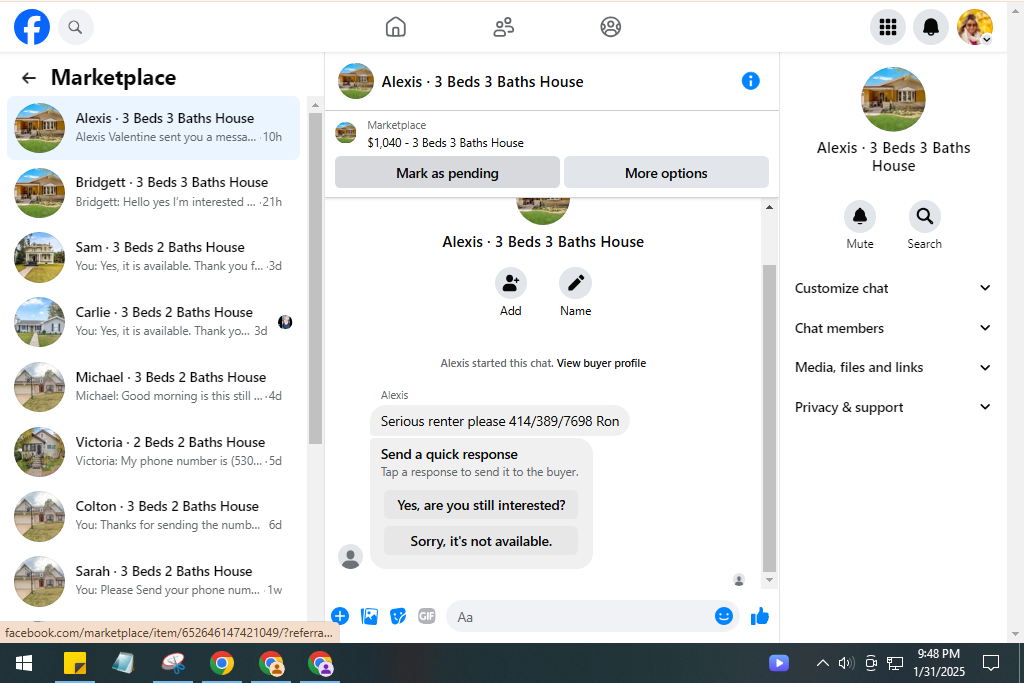This screenshot has height=683, width=1024.
Task: Open Alexis 3 Beds 3 Baths conversation
Action: 153,128
